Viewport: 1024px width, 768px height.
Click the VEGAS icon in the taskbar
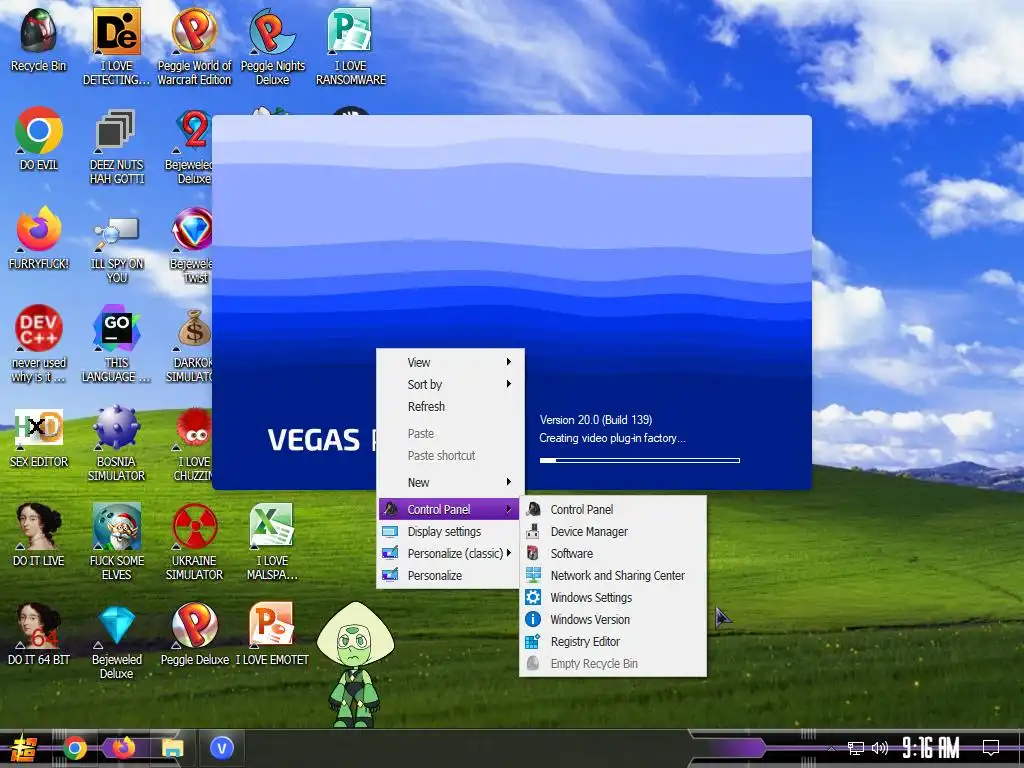coord(222,748)
